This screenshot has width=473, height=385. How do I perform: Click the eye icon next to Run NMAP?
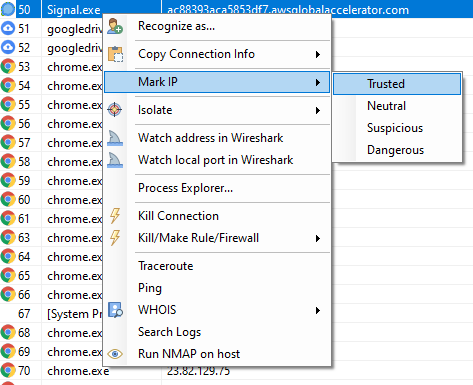(115, 354)
